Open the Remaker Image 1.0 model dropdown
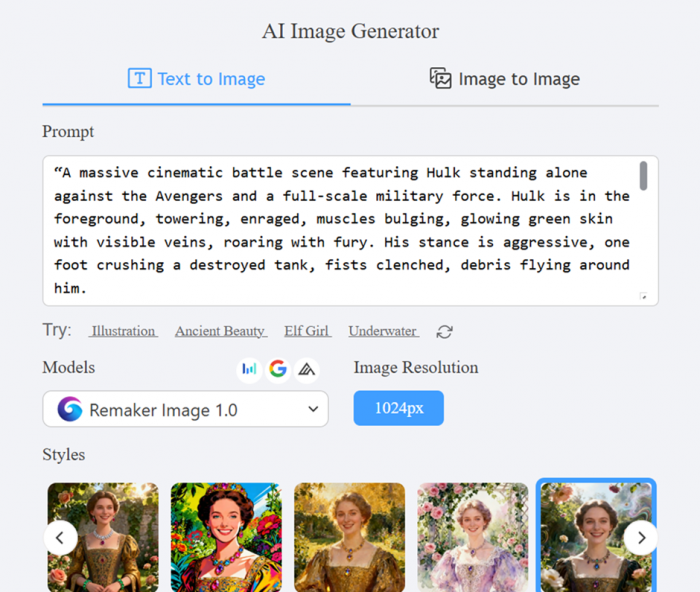The width and height of the screenshot is (700, 592). (x=185, y=409)
